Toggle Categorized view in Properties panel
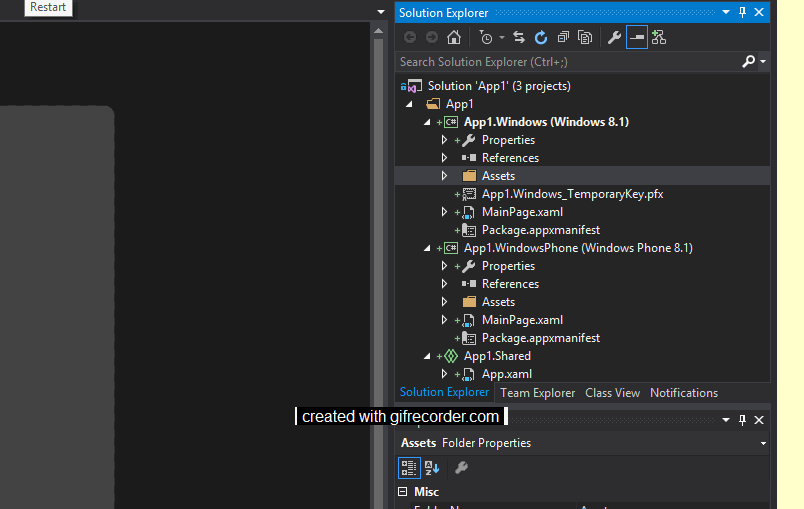The height and width of the screenshot is (509, 804). pyautogui.click(x=409, y=468)
